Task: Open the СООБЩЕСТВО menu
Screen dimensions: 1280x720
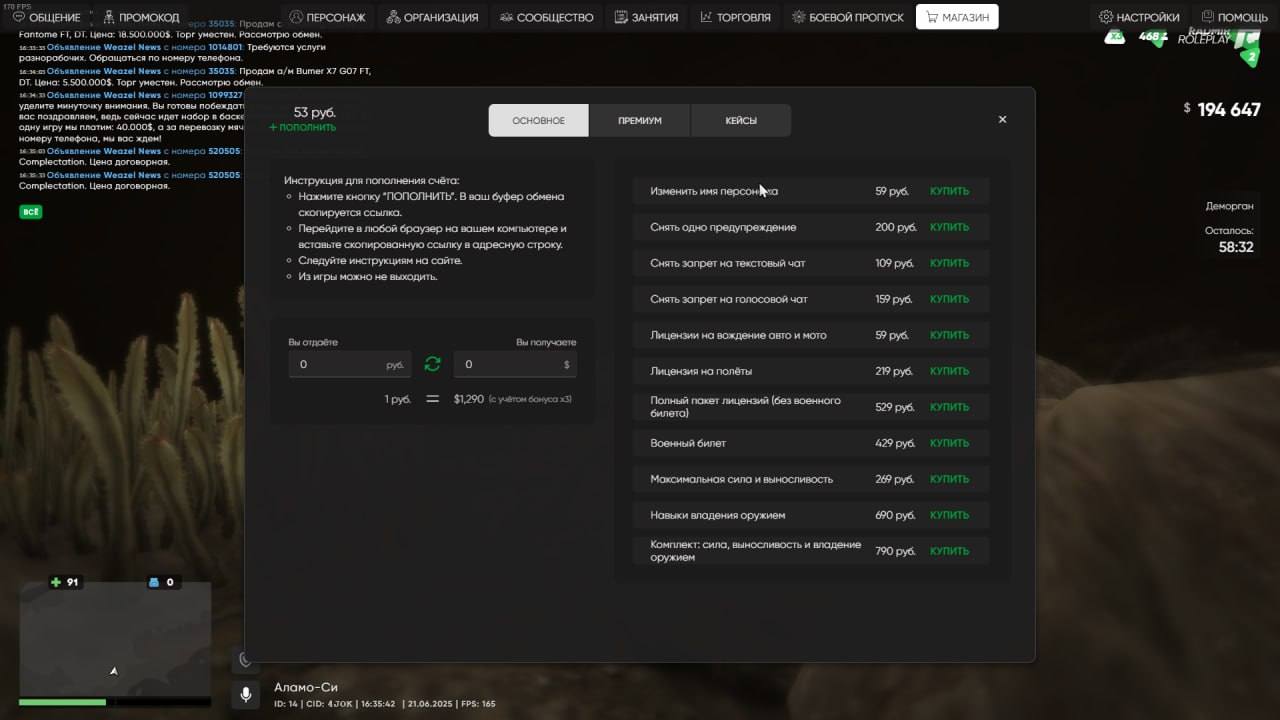Action: [546, 17]
